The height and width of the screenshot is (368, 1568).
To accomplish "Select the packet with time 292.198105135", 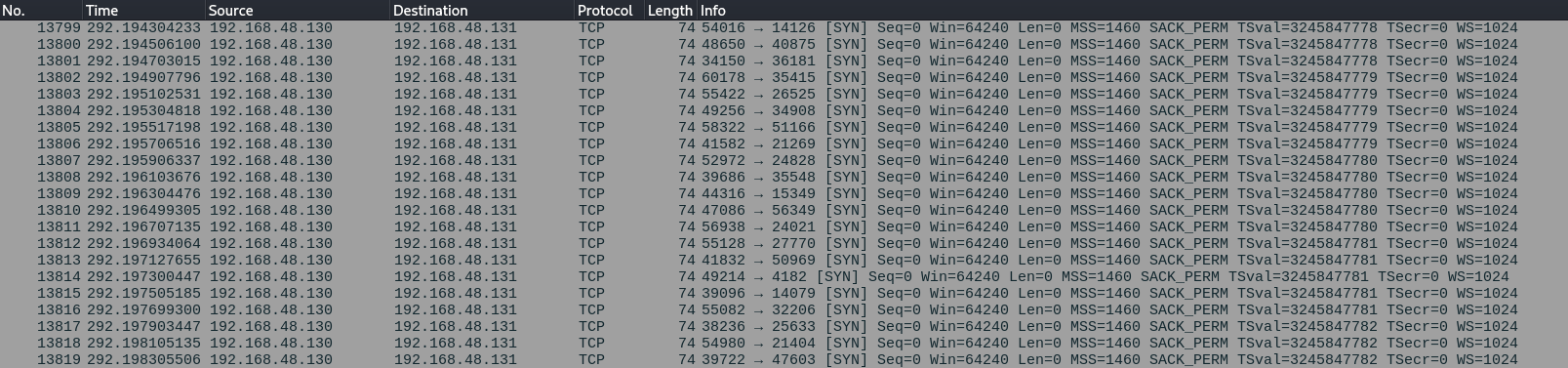I will (x=784, y=344).
